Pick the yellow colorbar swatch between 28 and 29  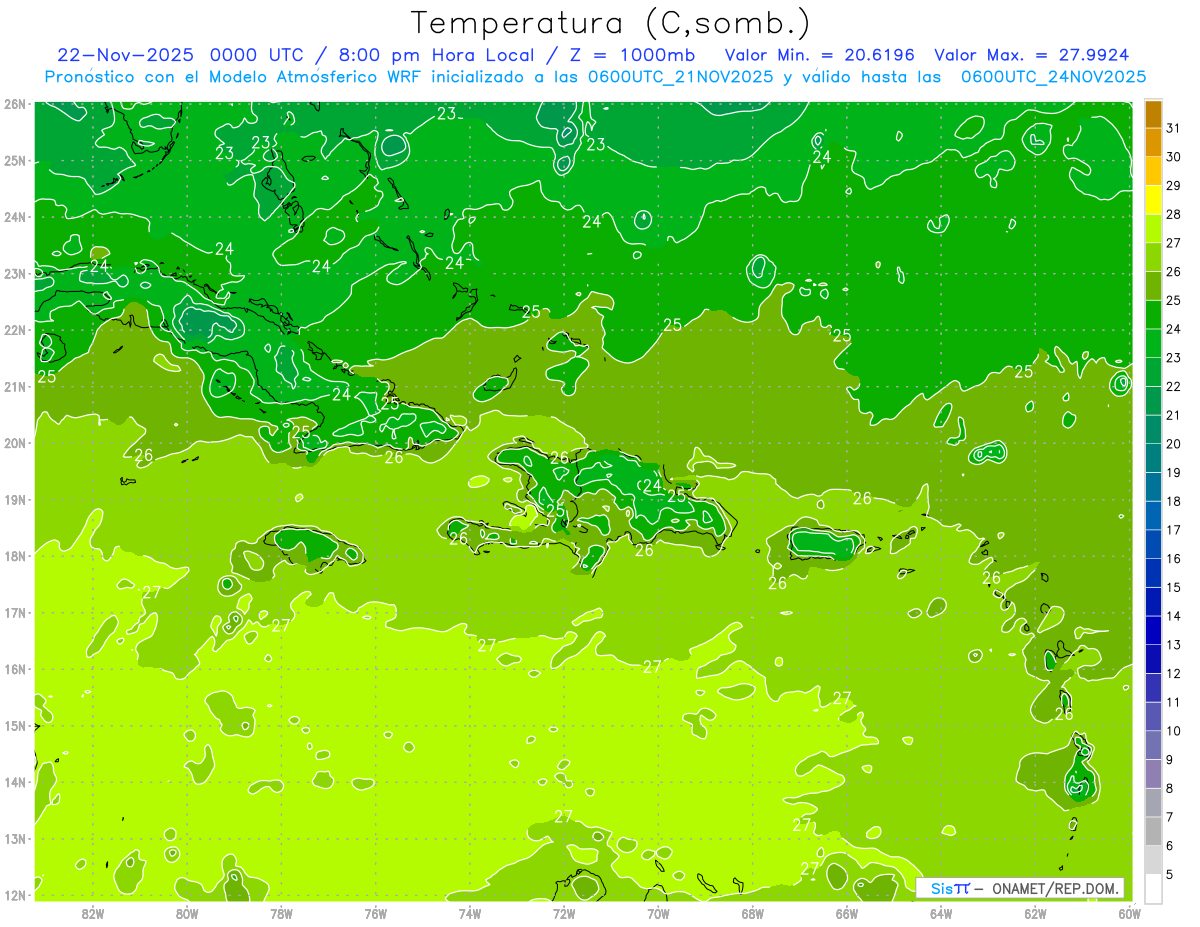[x=1153, y=200]
